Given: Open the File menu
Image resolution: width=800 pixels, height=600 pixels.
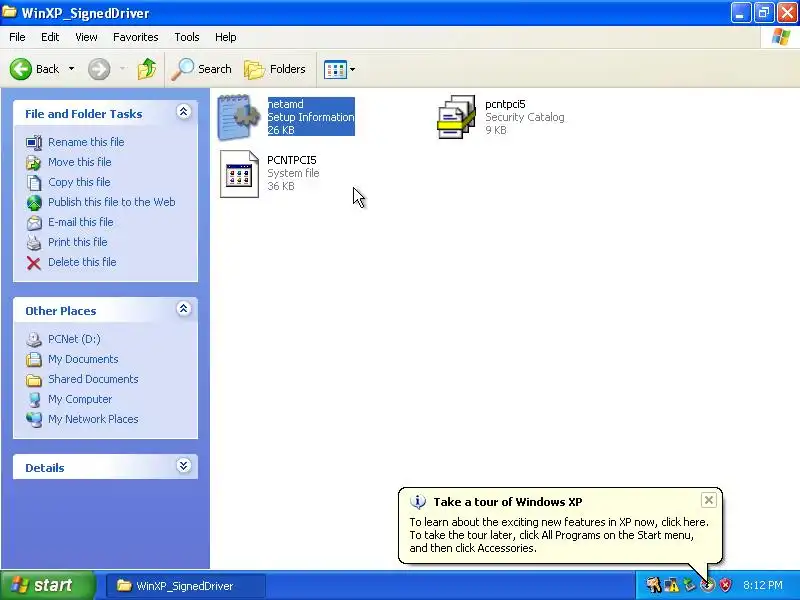Looking at the screenshot, I should click(17, 37).
